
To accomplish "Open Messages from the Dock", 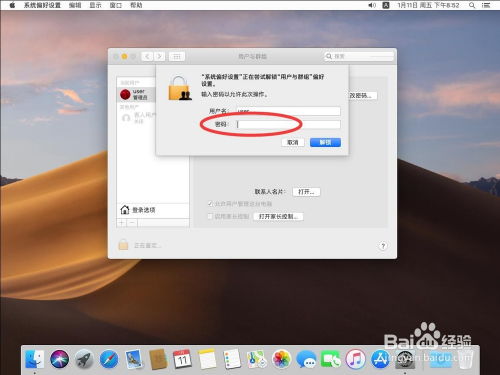I will coord(306,359).
